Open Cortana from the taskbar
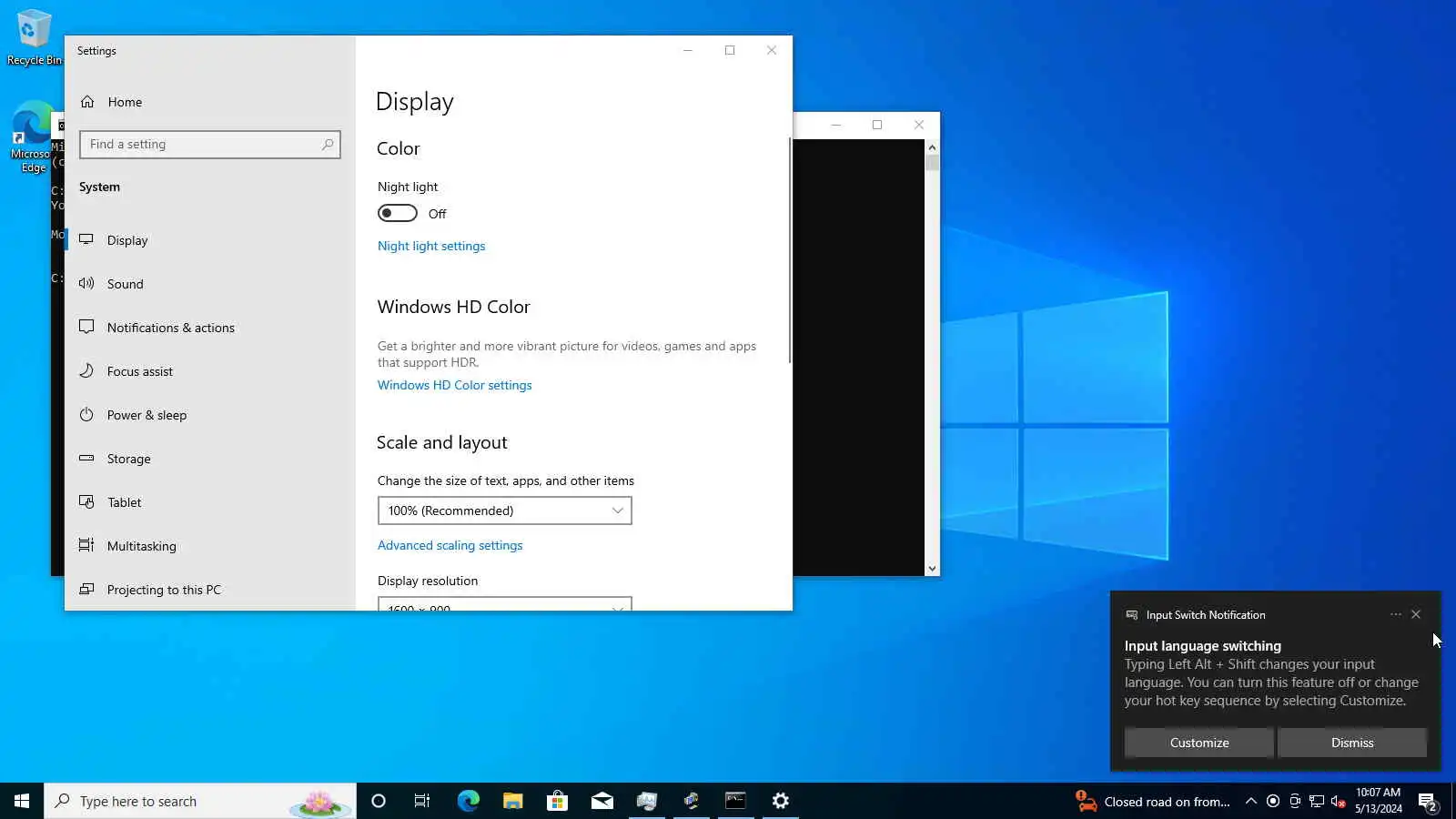Image resolution: width=1456 pixels, height=819 pixels. click(x=379, y=801)
